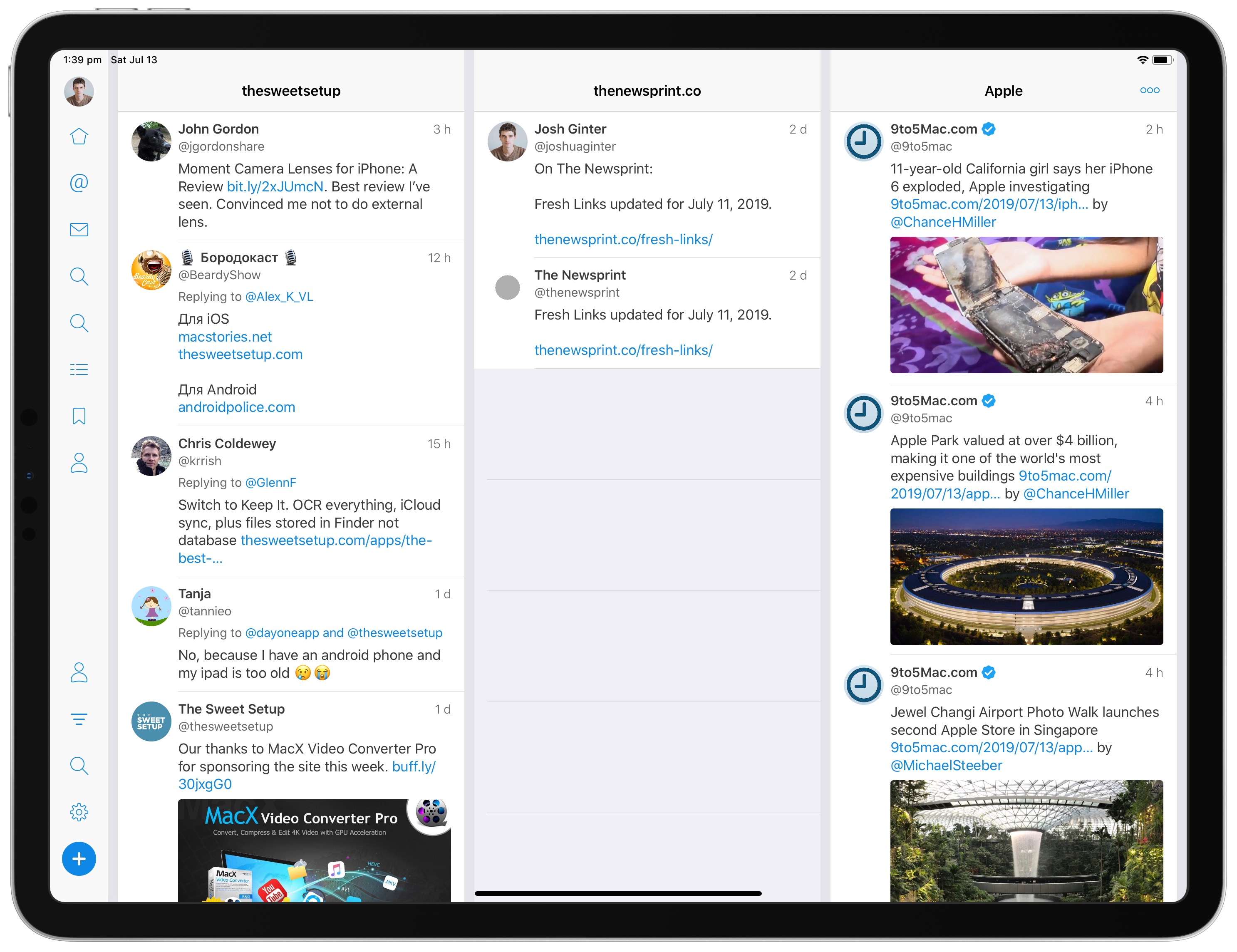The width and height of the screenshot is (1237, 952).
Task: View the MacX Video Converter Pro image
Action: click(315, 850)
